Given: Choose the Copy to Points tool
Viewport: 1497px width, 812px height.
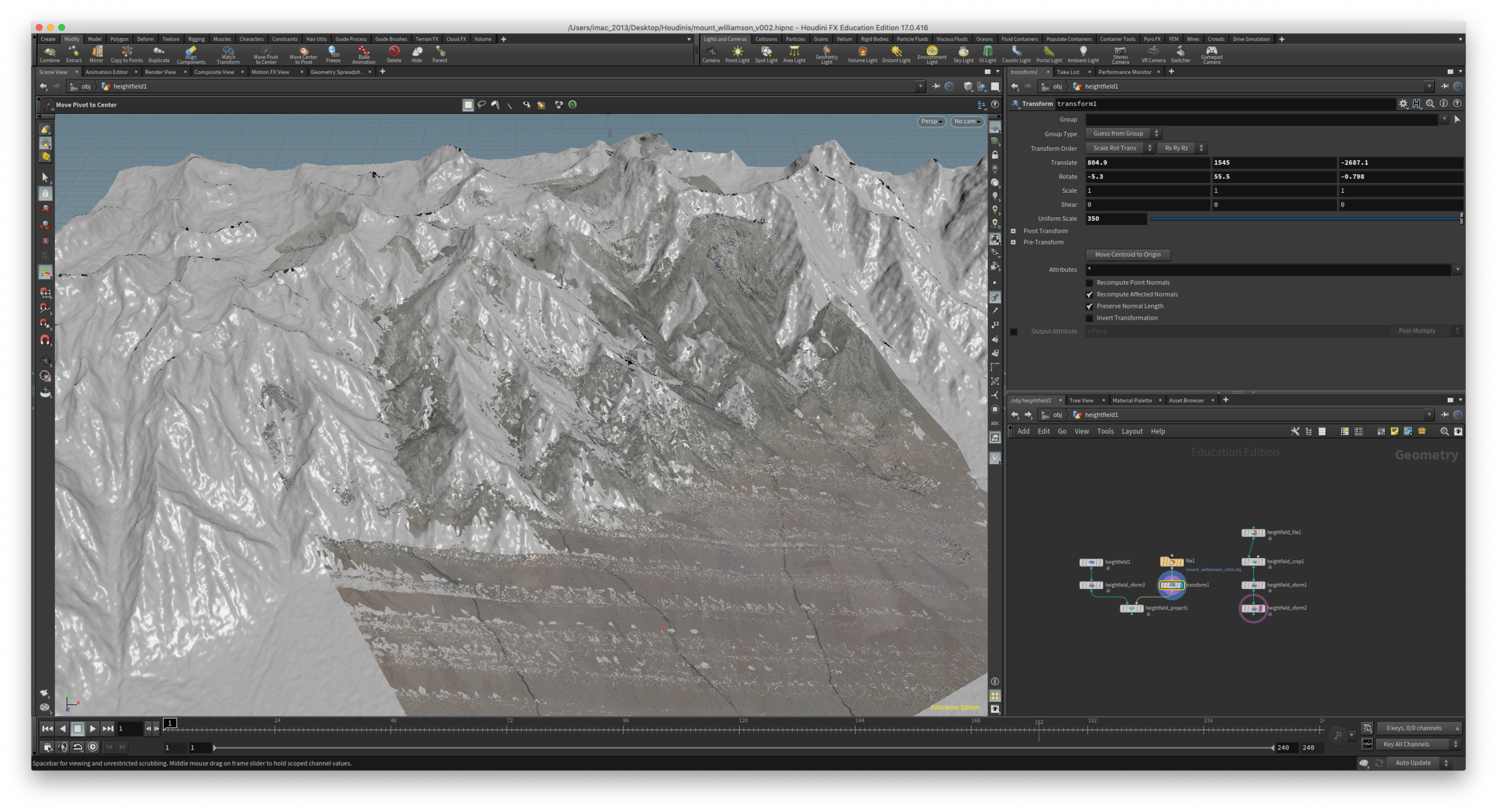Looking at the screenshot, I should coord(127,54).
